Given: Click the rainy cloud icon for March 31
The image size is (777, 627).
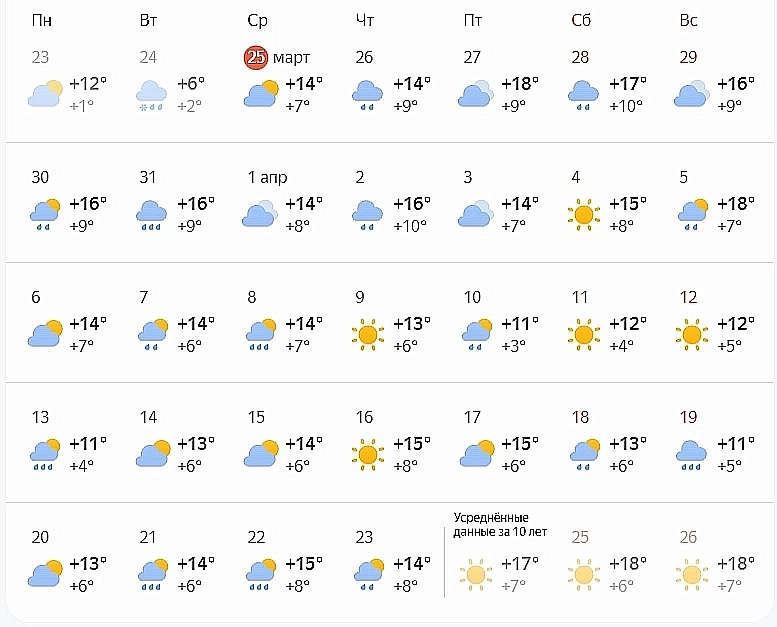Looking at the screenshot, I should (x=152, y=213).
